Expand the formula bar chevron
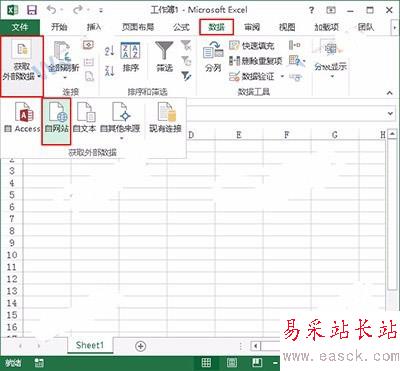400x371 pixels. tap(391, 114)
